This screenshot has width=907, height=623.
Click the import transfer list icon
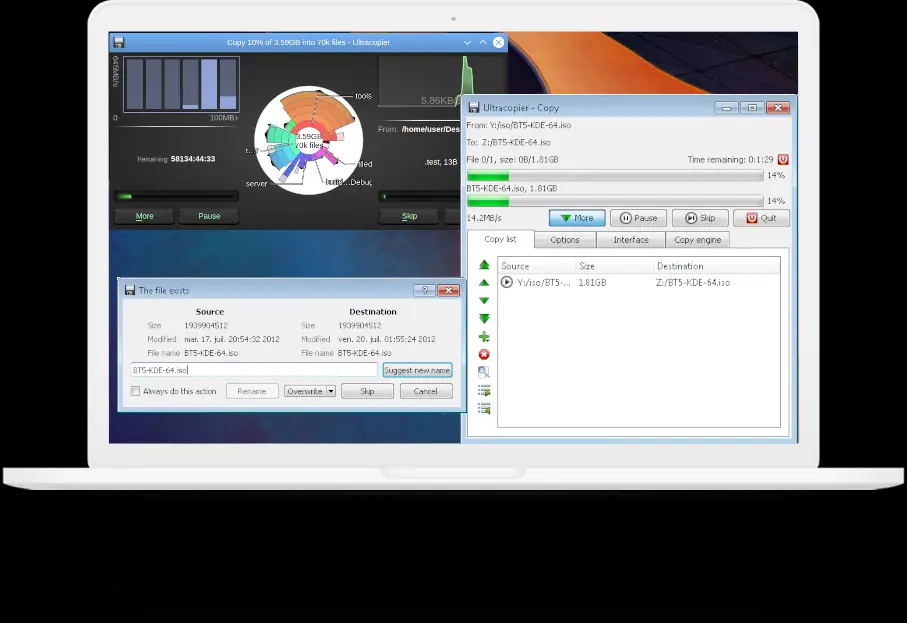pos(484,408)
